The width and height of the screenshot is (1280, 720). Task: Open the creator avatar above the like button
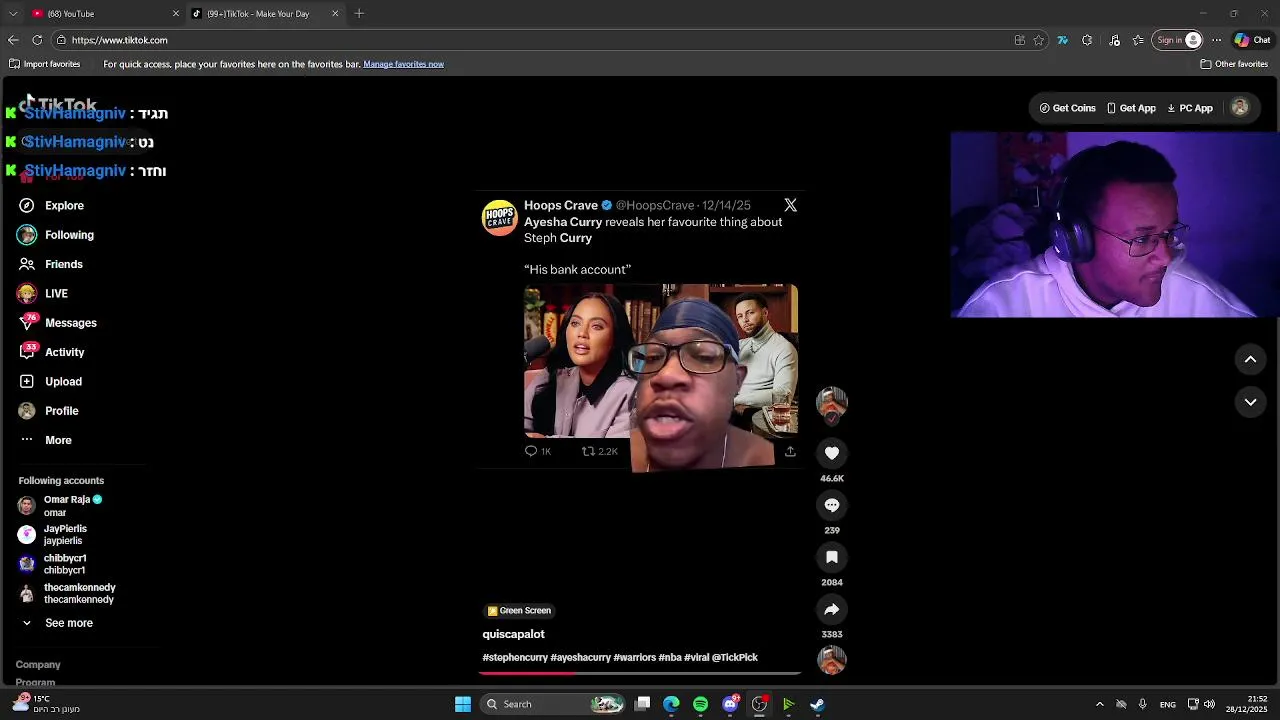pyautogui.click(x=831, y=402)
